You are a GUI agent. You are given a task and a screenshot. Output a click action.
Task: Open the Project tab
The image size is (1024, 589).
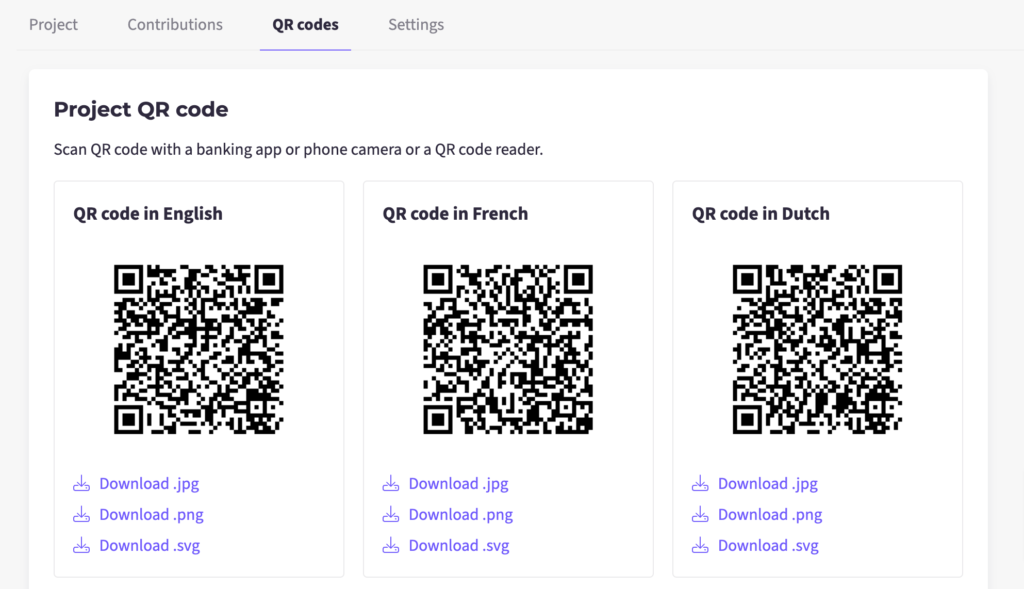pos(54,24)
